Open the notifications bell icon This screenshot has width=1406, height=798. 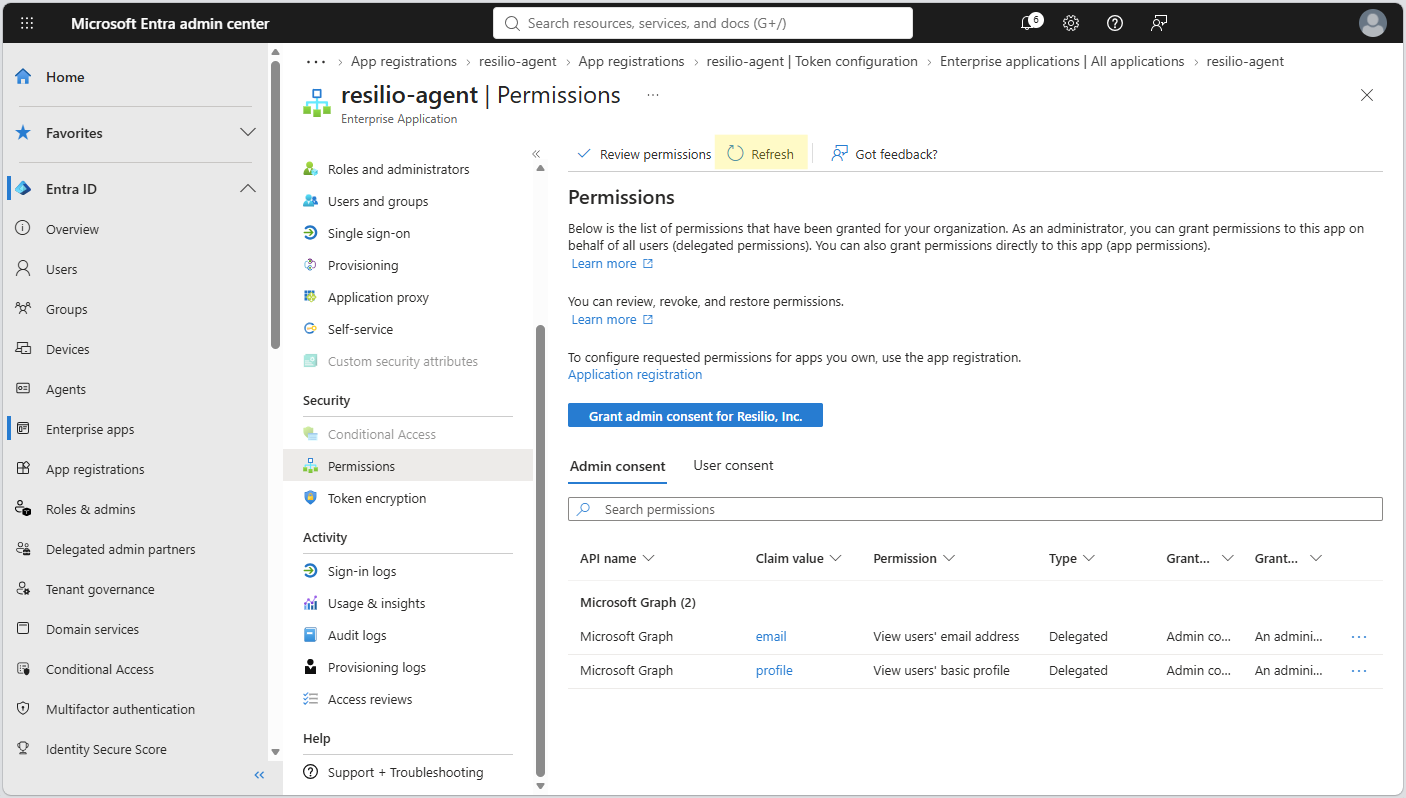point(1029,23)
